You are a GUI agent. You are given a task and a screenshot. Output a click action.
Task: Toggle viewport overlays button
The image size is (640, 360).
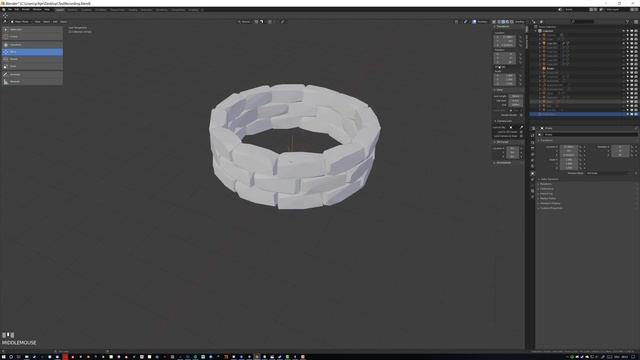coord(474,22)
